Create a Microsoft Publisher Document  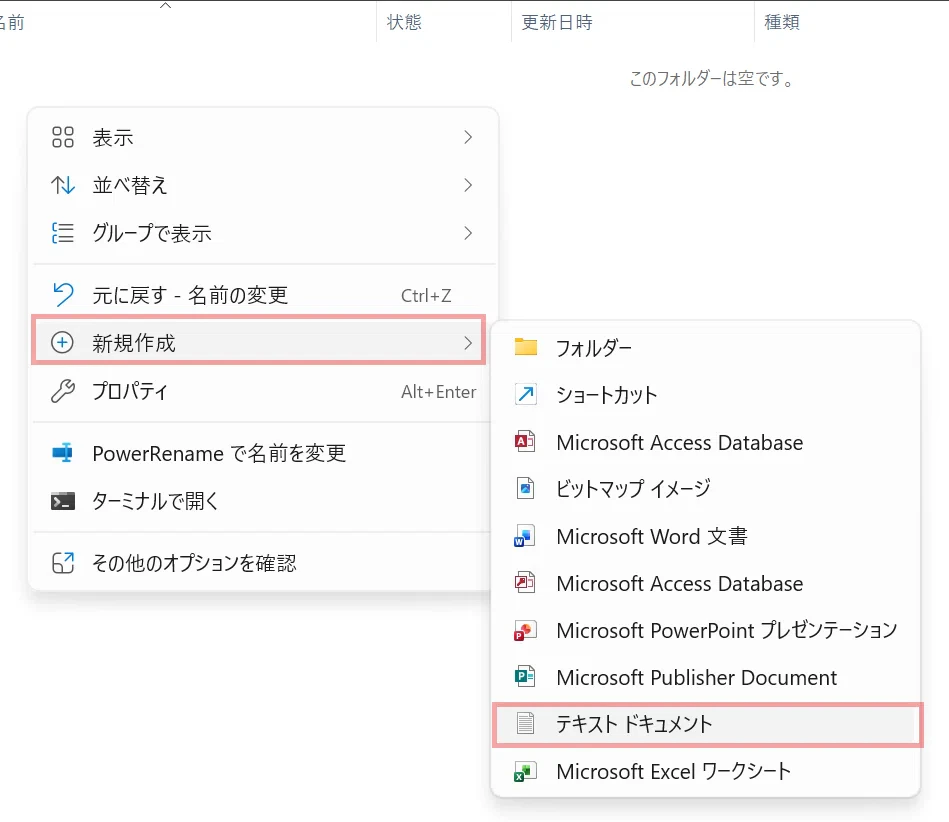(x=706, y=677)
